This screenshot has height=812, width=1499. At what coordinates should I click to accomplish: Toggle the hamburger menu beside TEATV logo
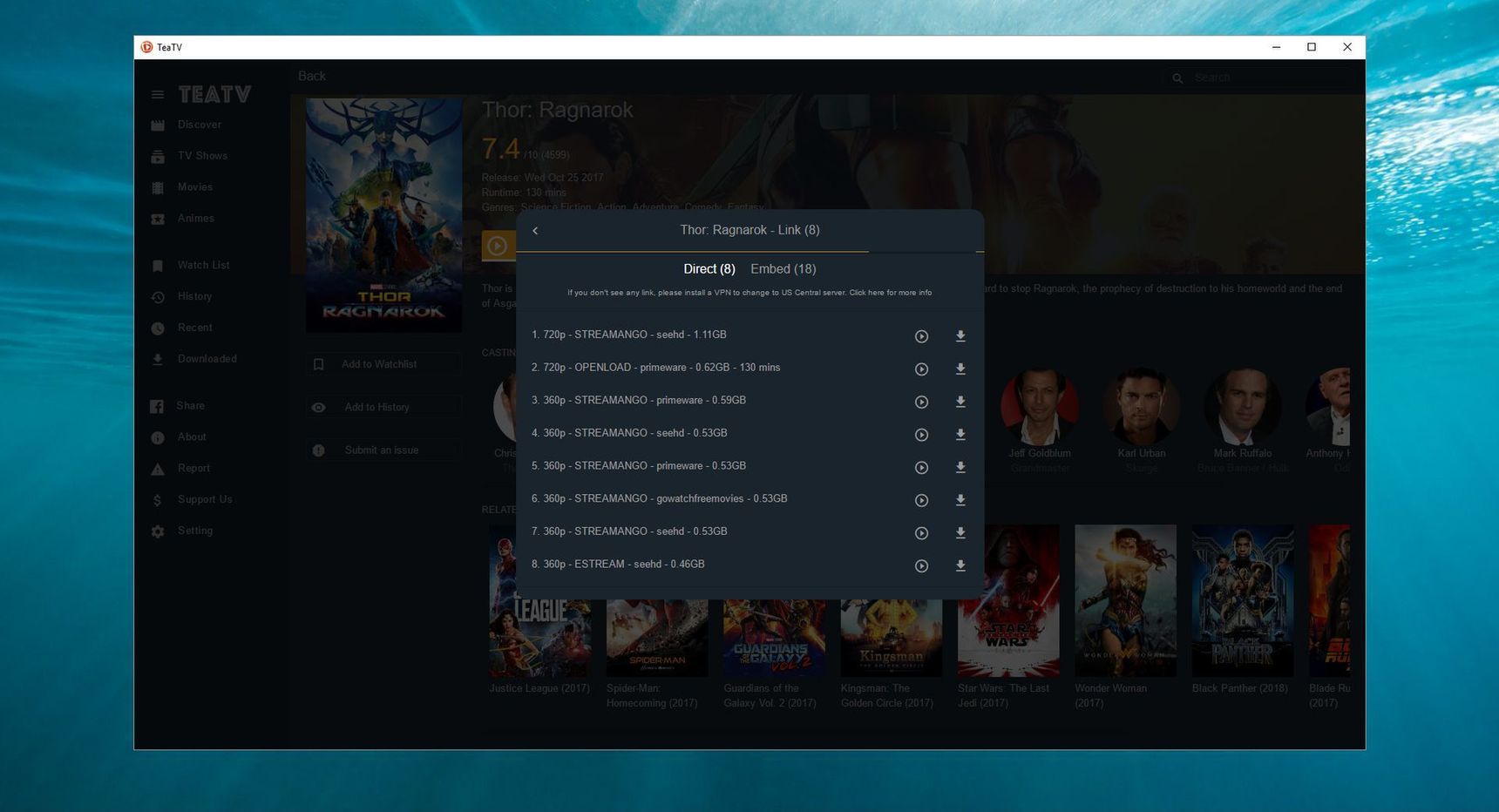[x=158, y=95]
